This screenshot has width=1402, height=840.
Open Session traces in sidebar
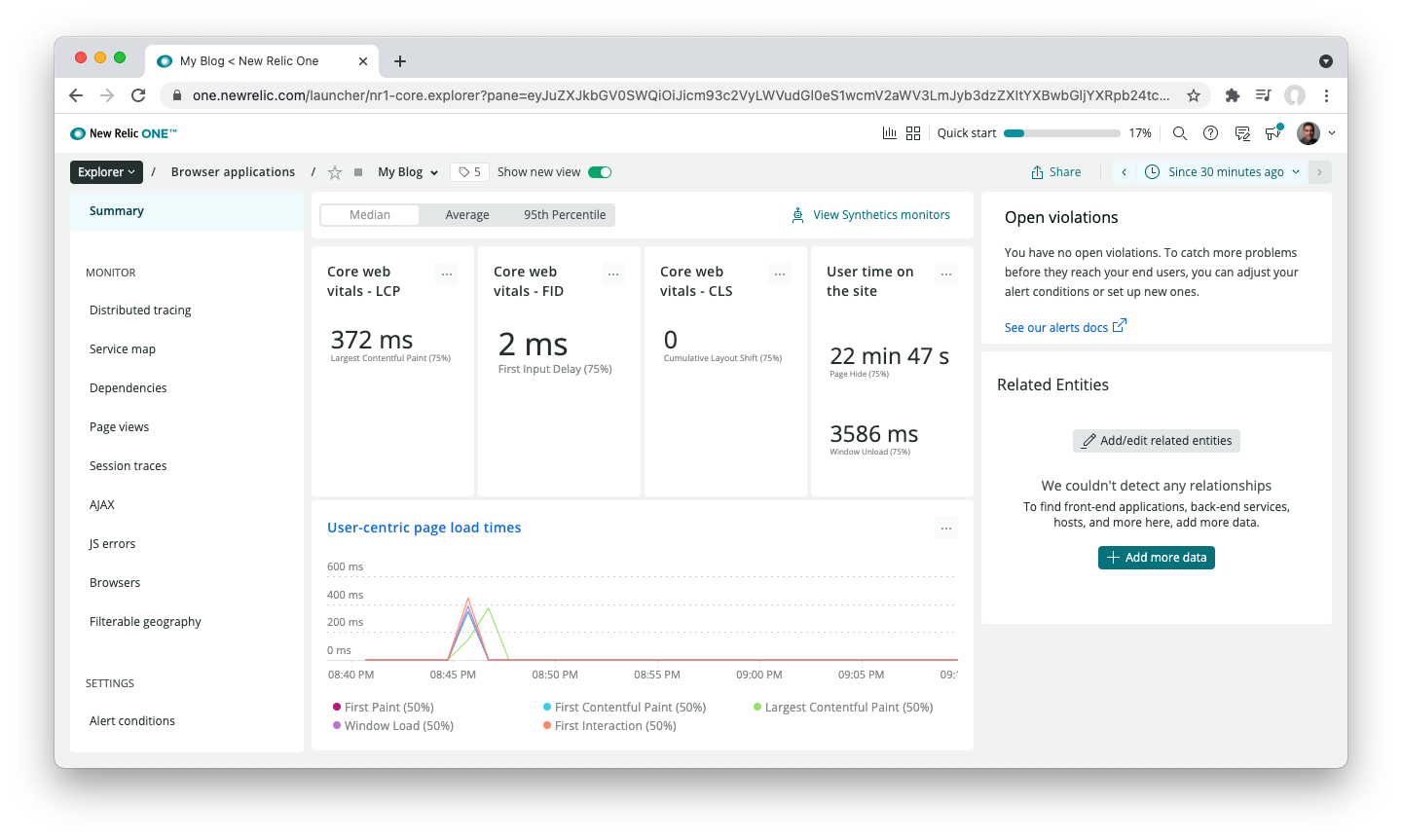pos(129,466)
